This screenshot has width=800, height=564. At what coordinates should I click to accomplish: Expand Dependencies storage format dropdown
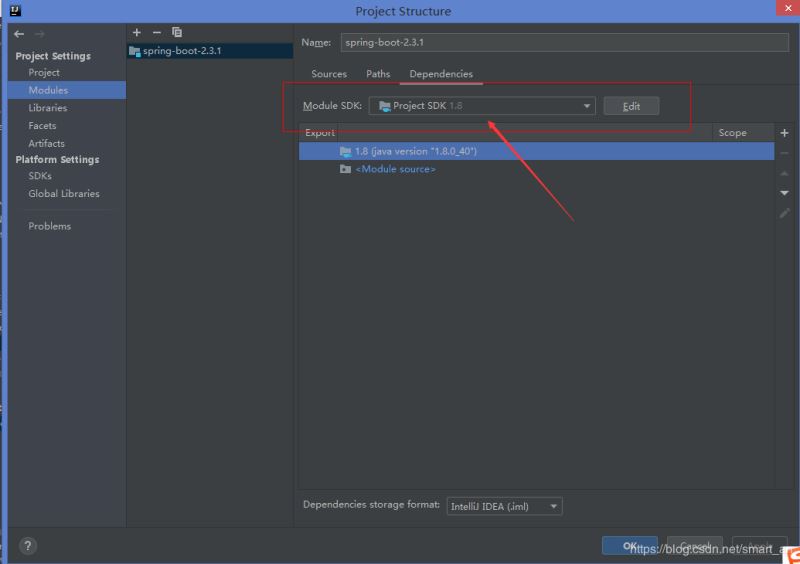click(x=504, y=506)
